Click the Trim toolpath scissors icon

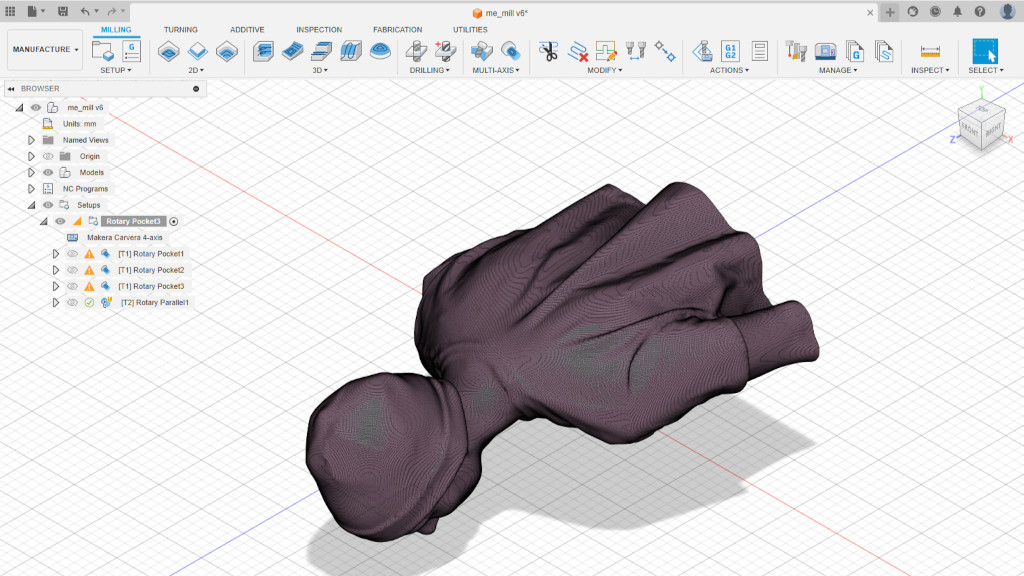coord(548,51)
